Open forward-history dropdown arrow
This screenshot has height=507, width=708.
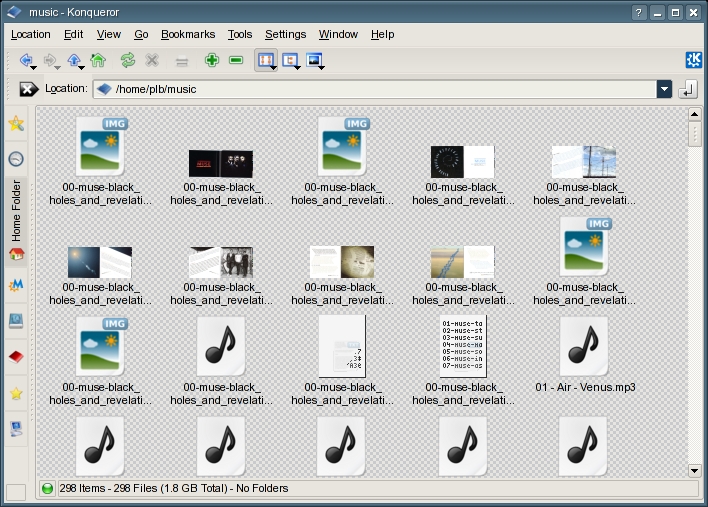57,68
